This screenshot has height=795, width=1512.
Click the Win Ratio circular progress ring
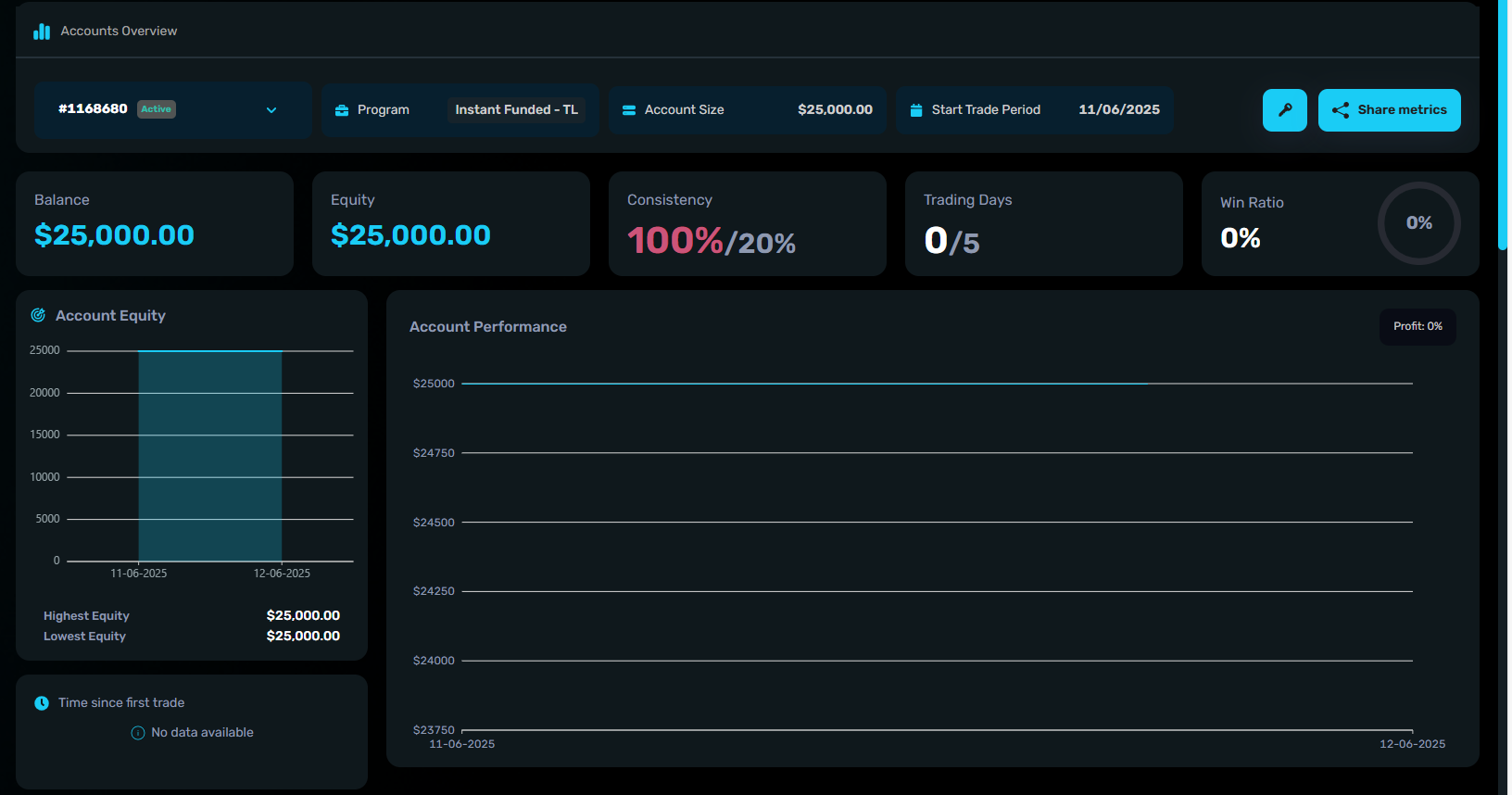[1418, 223]
